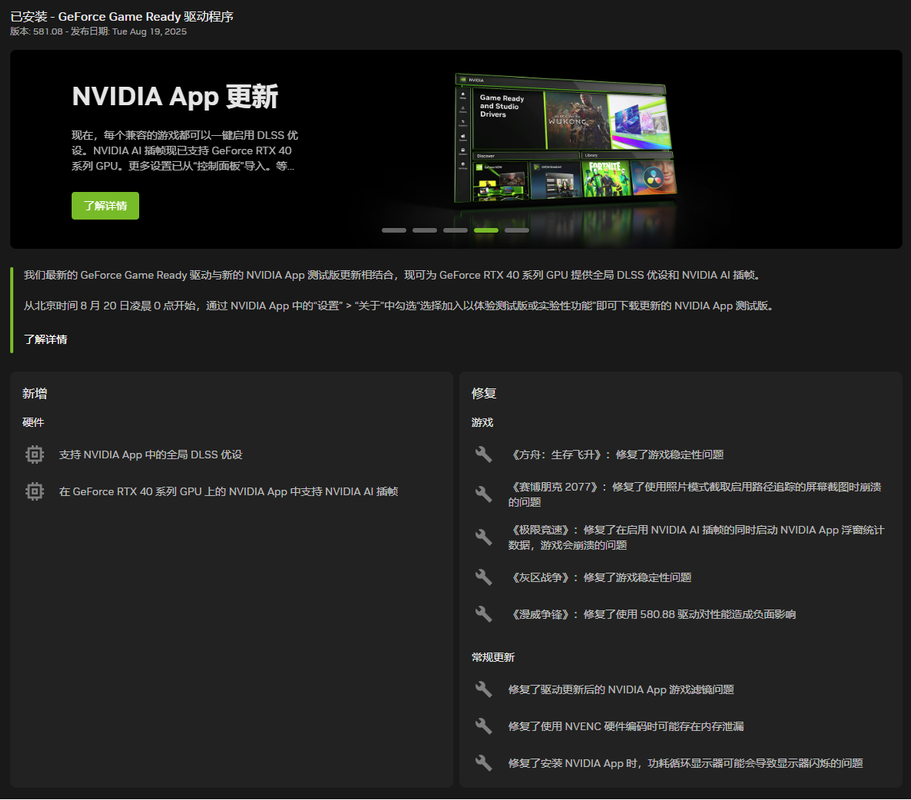Click the NVIDIA App preview image in banner
The width and height of the screenshot is (911, 800).
click(565, 138)
